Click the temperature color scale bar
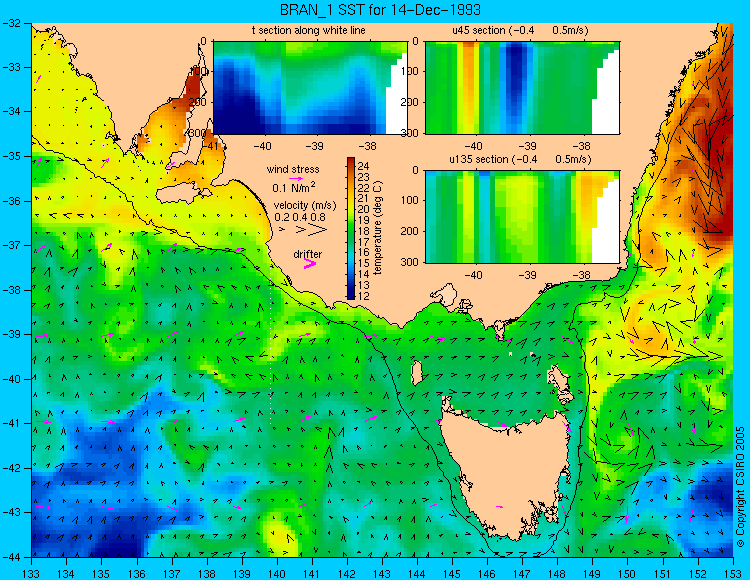The width and height of the screenshot is (750, 580). click(351, 228)
